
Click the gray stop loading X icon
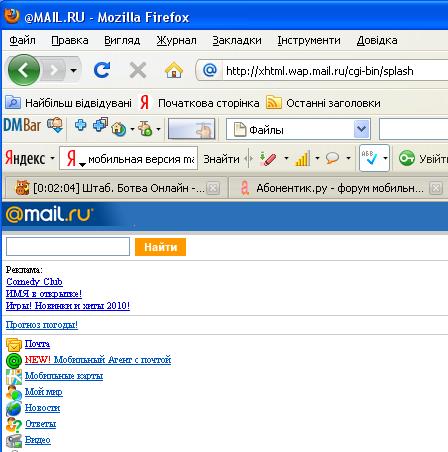pyautogui.click(x=138, y=70)
